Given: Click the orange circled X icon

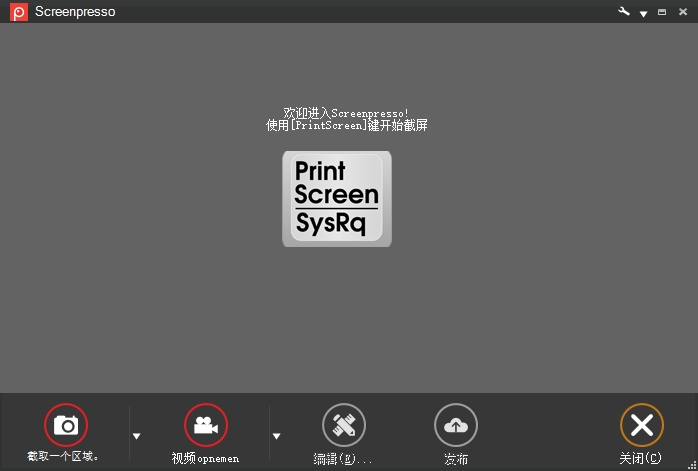Looking at the screenshot, I should click(x=641, y=425).
